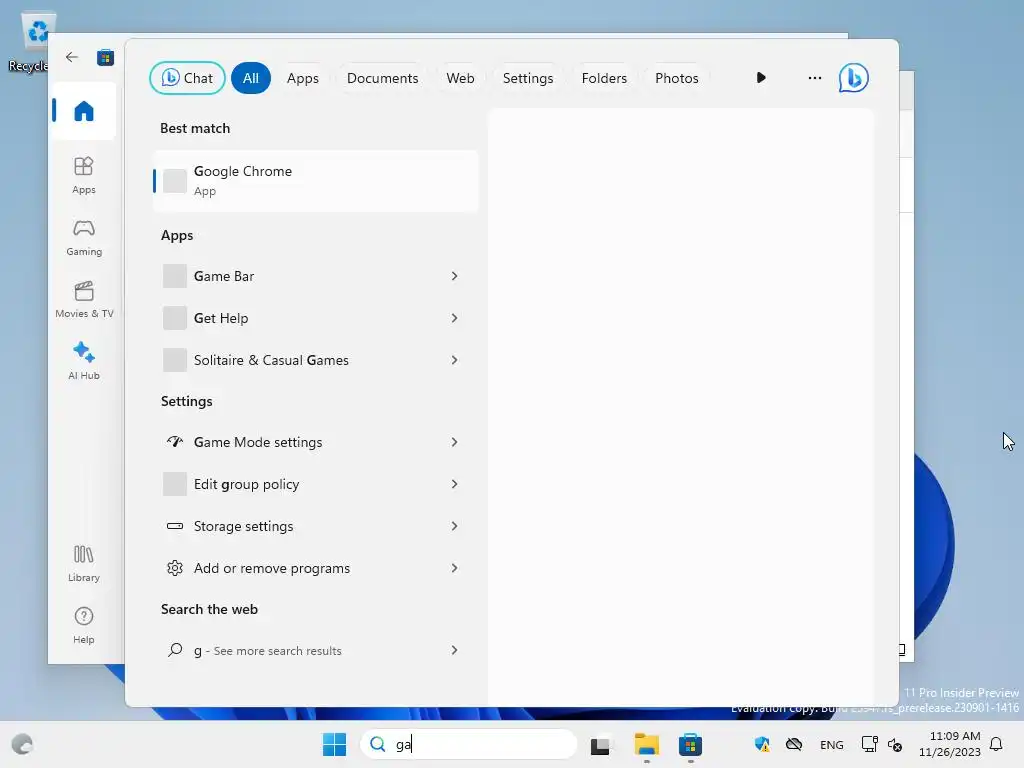1024x768 pixels.
Task: Switch to Documents filter tab
Action: [382, 78]
